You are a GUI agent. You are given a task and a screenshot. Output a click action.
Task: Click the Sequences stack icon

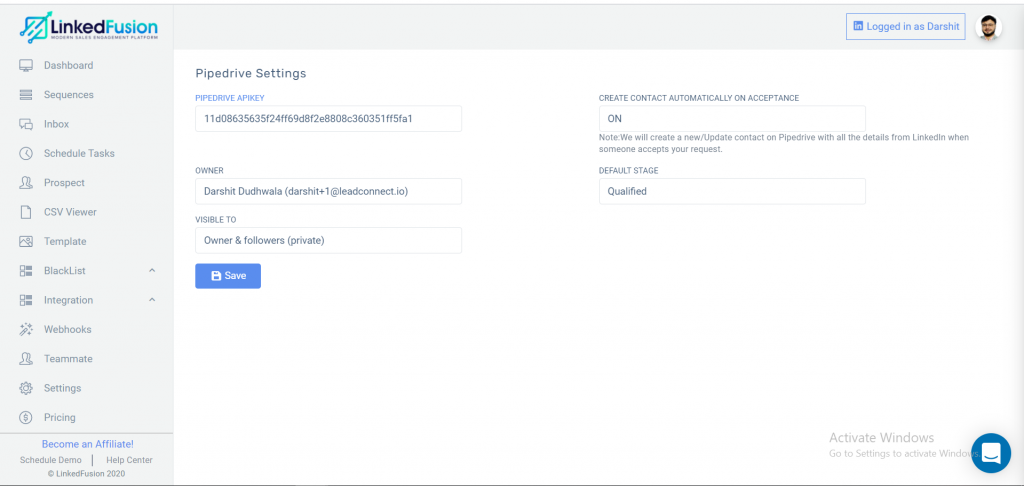26,95
